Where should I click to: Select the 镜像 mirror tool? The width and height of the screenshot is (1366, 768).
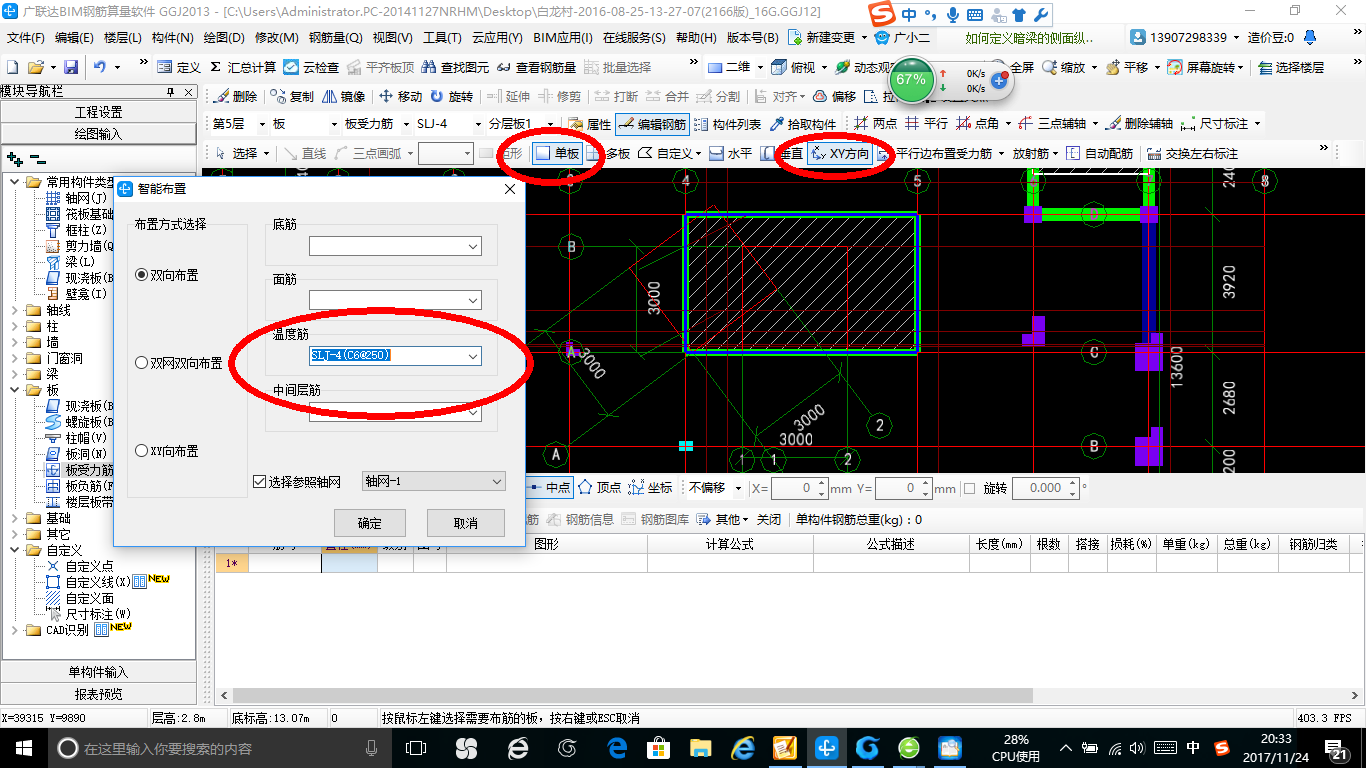coord(344,97)
